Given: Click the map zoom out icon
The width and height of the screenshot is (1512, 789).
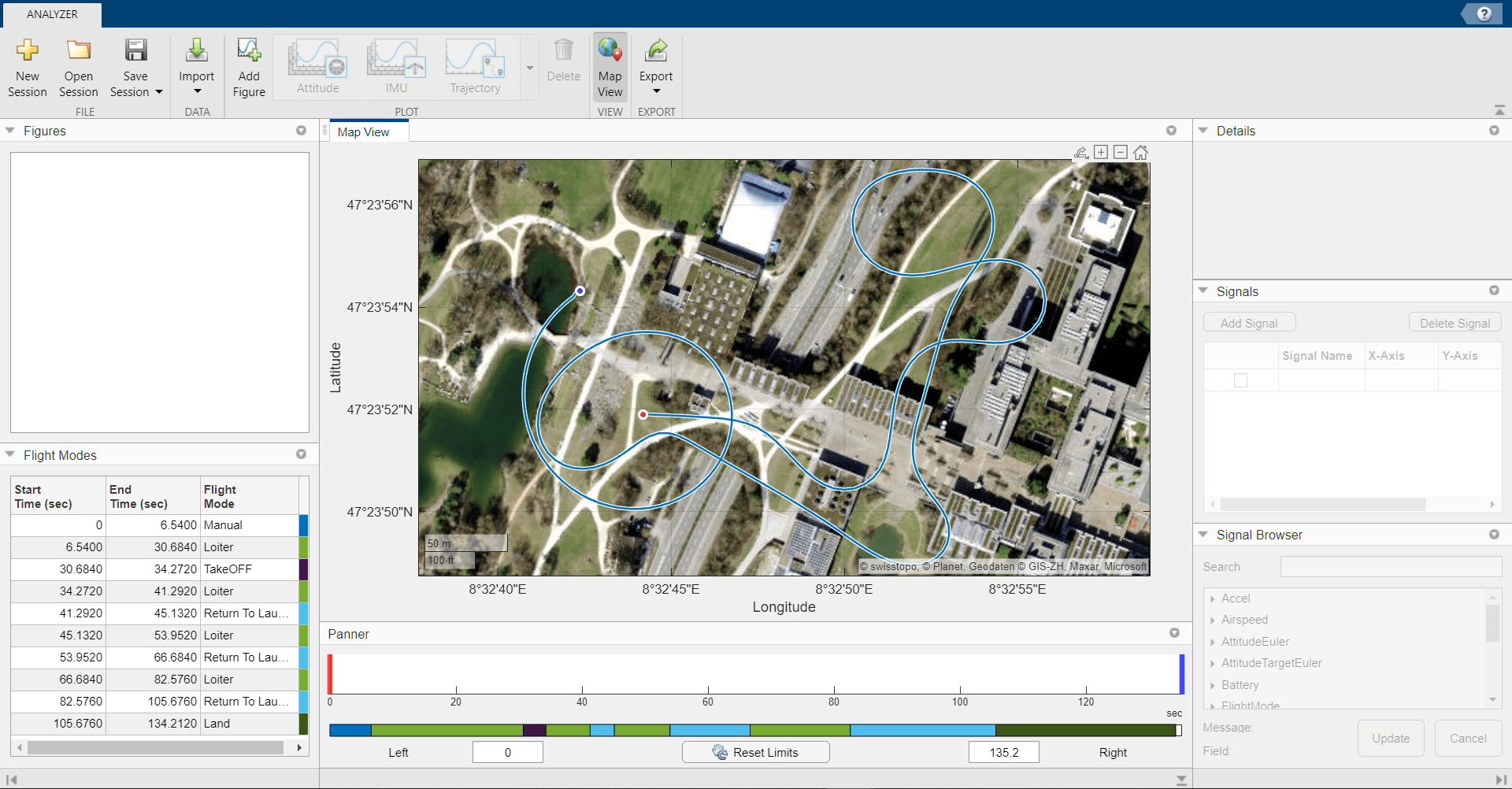Looking at the screenshot, I should point(1121,152).
